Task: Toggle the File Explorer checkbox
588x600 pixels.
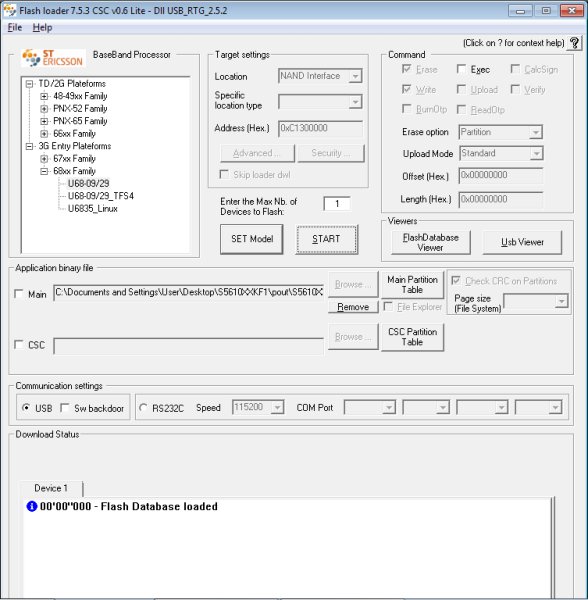Action: 388,307
